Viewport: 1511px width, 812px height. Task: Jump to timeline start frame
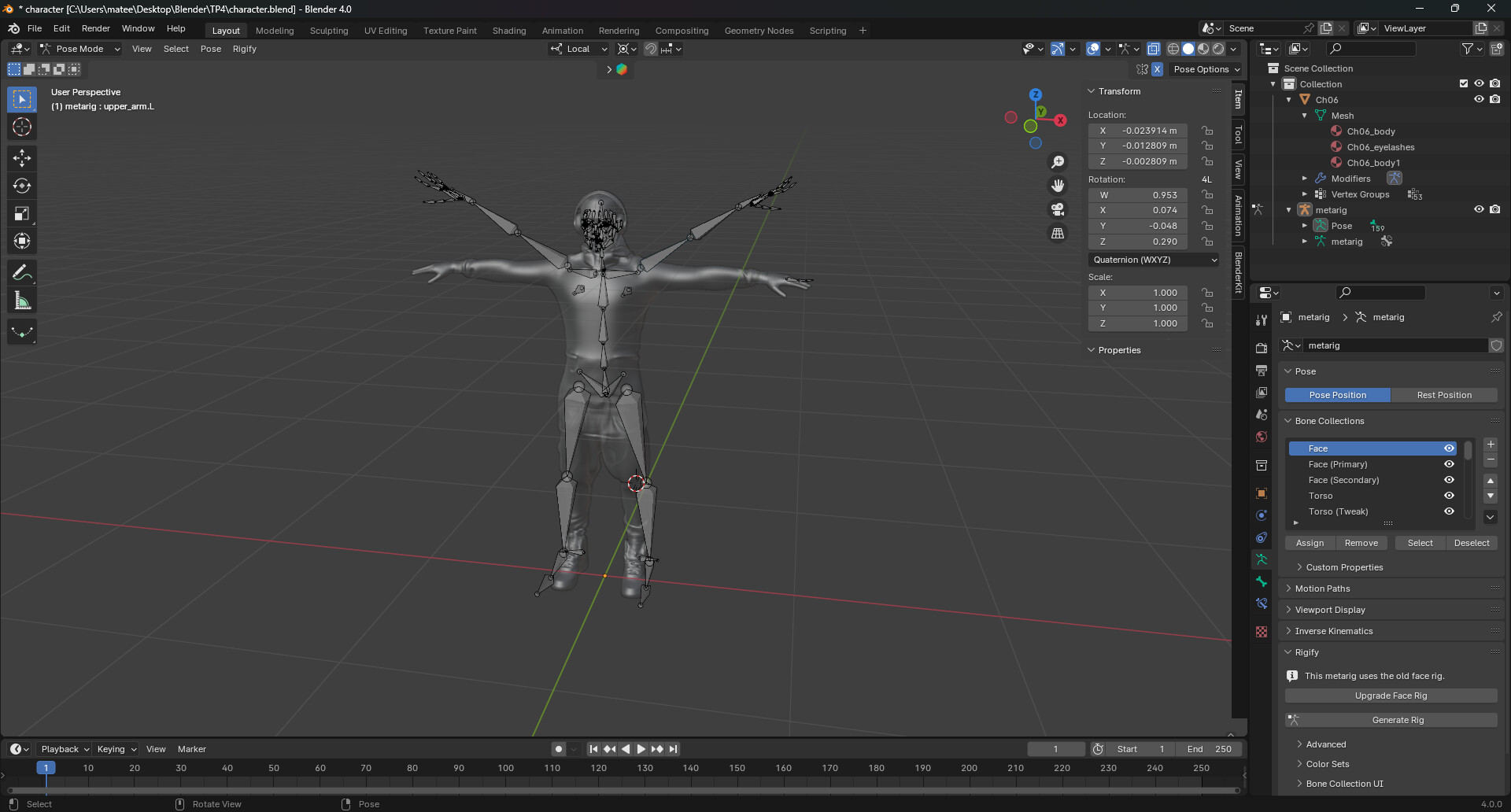(593, 749)
